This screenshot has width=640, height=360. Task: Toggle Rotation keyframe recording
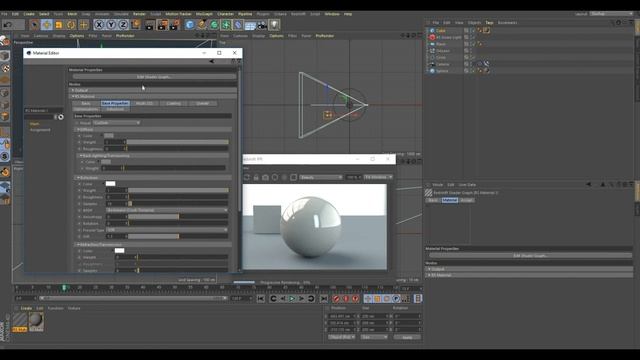387,299
